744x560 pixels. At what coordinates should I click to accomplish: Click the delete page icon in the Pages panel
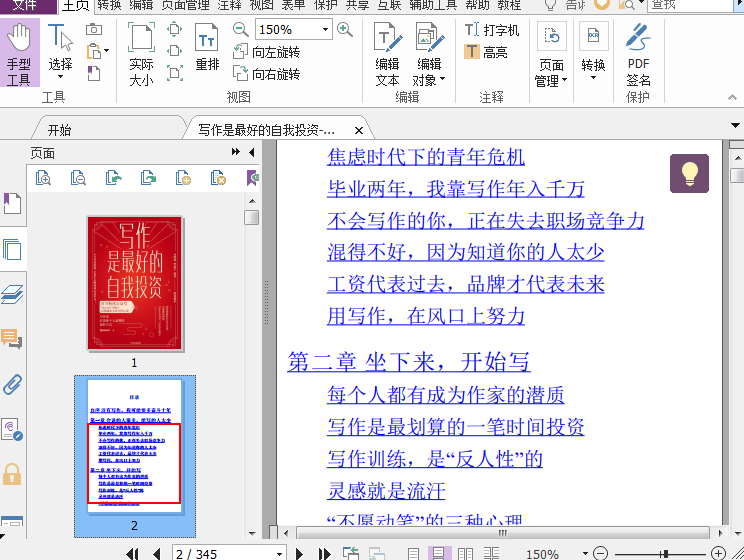pos(218,178)
